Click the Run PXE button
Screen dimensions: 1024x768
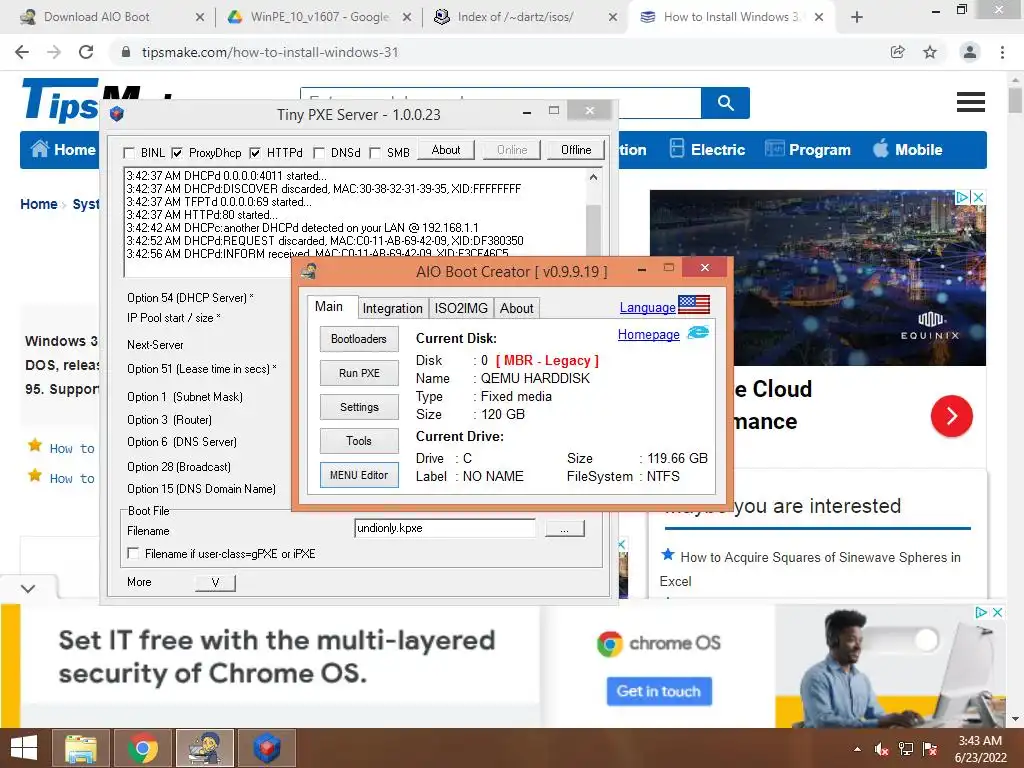tap(359, 373)
